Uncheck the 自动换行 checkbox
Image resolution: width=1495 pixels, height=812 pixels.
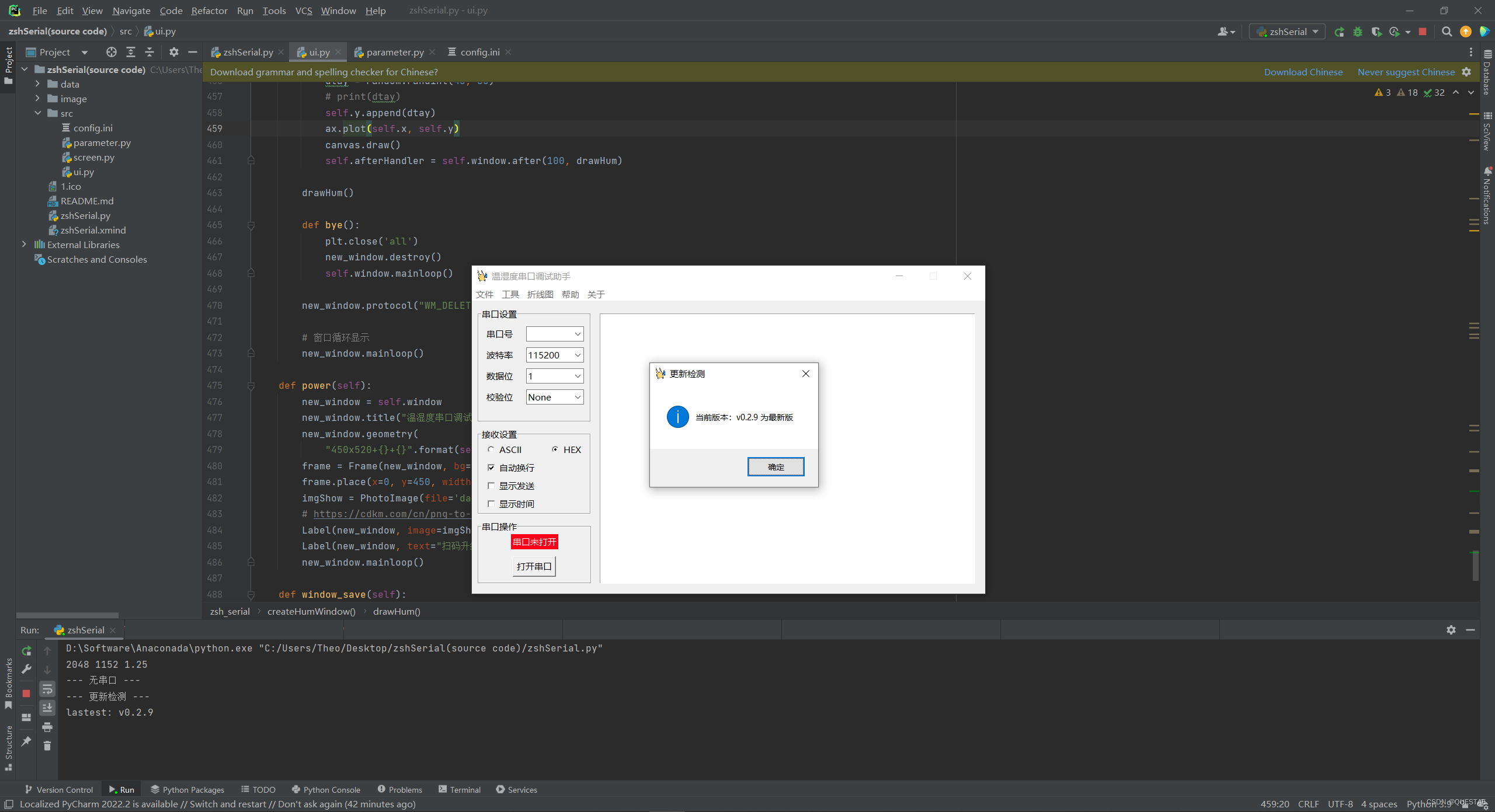pos(491,468)
